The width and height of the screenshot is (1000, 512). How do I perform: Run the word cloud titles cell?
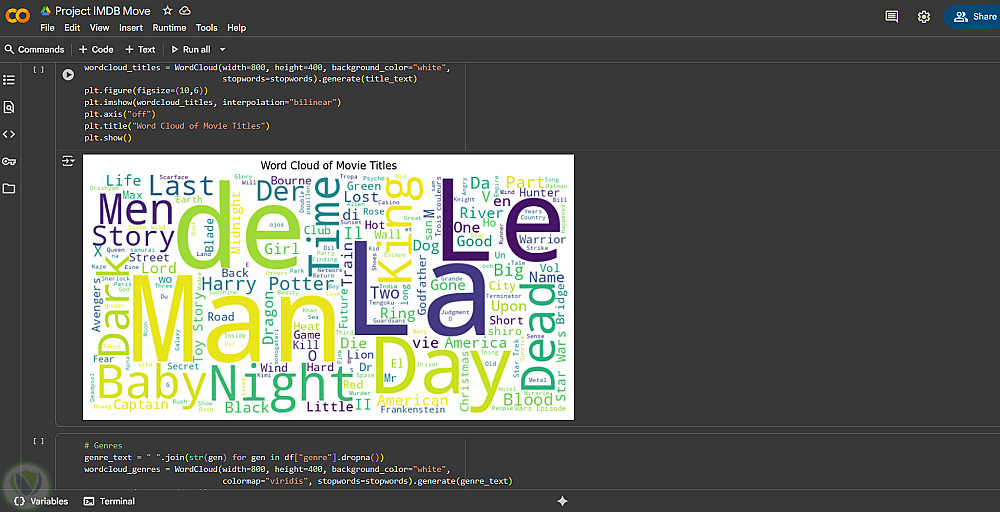tap(68, 75)
